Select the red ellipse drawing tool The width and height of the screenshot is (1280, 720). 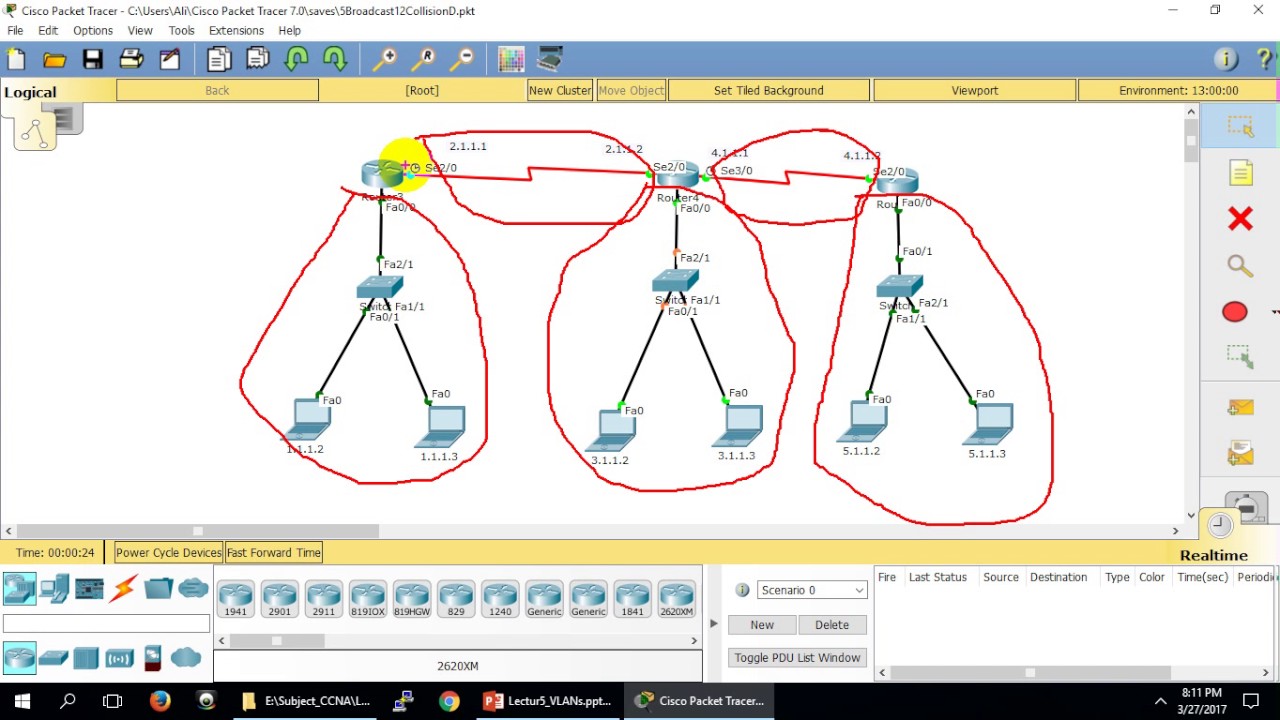coord(1235,312)
